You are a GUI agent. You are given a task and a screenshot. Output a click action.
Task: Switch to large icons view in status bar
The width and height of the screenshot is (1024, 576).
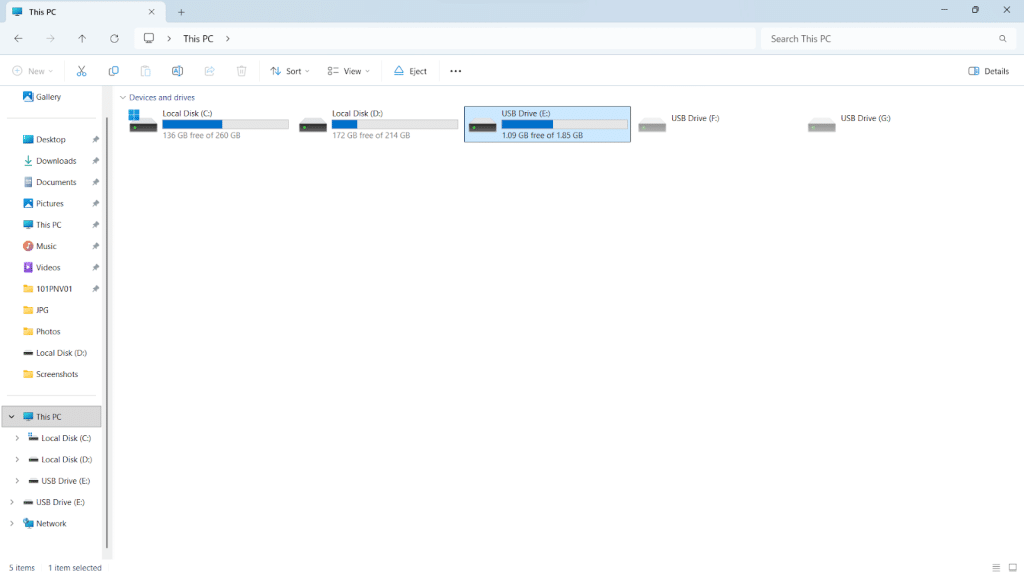click(1012, 568)
